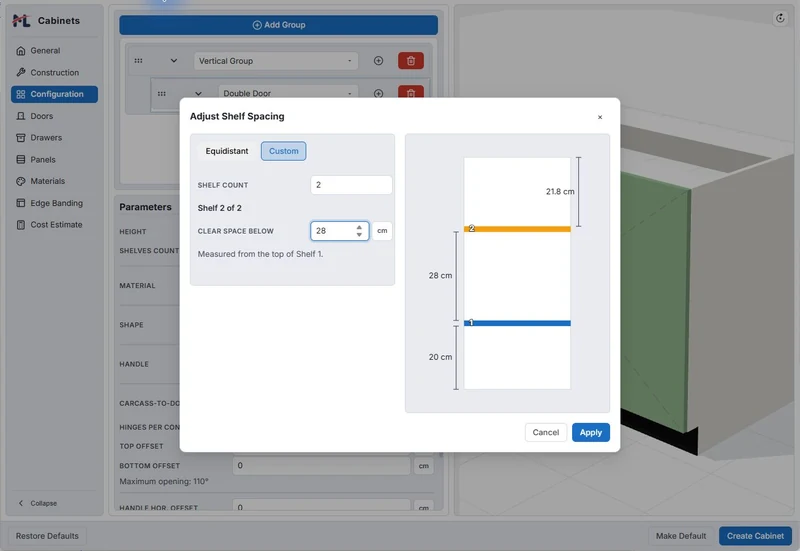The height and width of the screenshot is (551, 800).
Task: Click Restore Defaults button
Action: point(47,536)
